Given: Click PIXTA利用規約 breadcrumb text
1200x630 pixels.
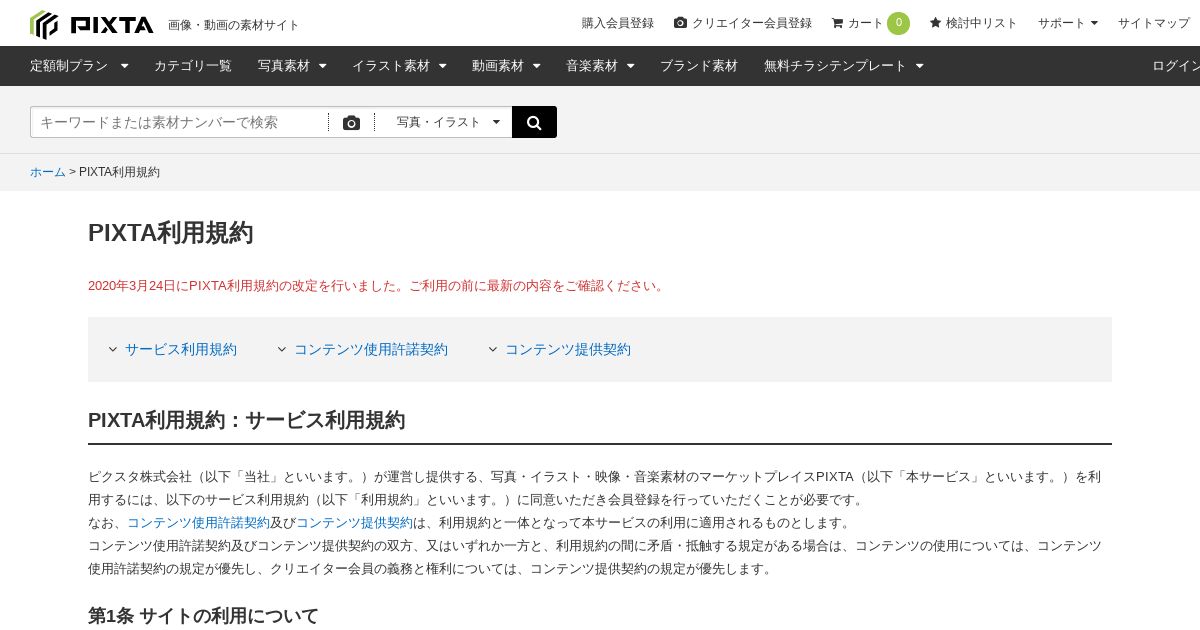Looking at the screenshot, I should click(x=120, y=172).
